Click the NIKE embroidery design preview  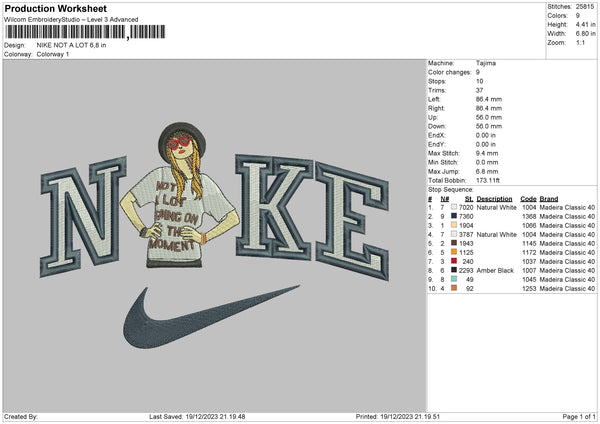click(215, 235)
